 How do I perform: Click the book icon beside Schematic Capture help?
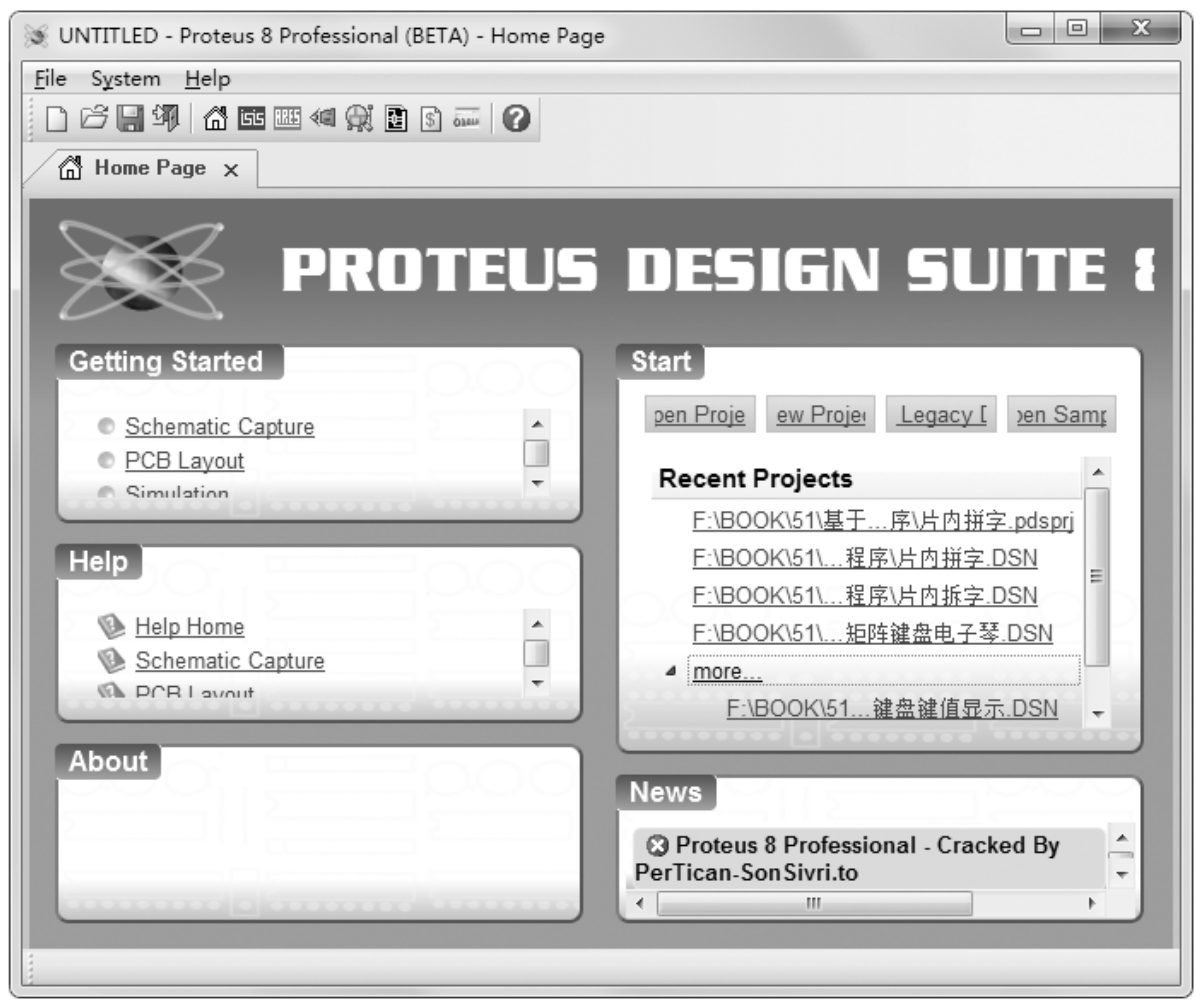tap(110, 661)
